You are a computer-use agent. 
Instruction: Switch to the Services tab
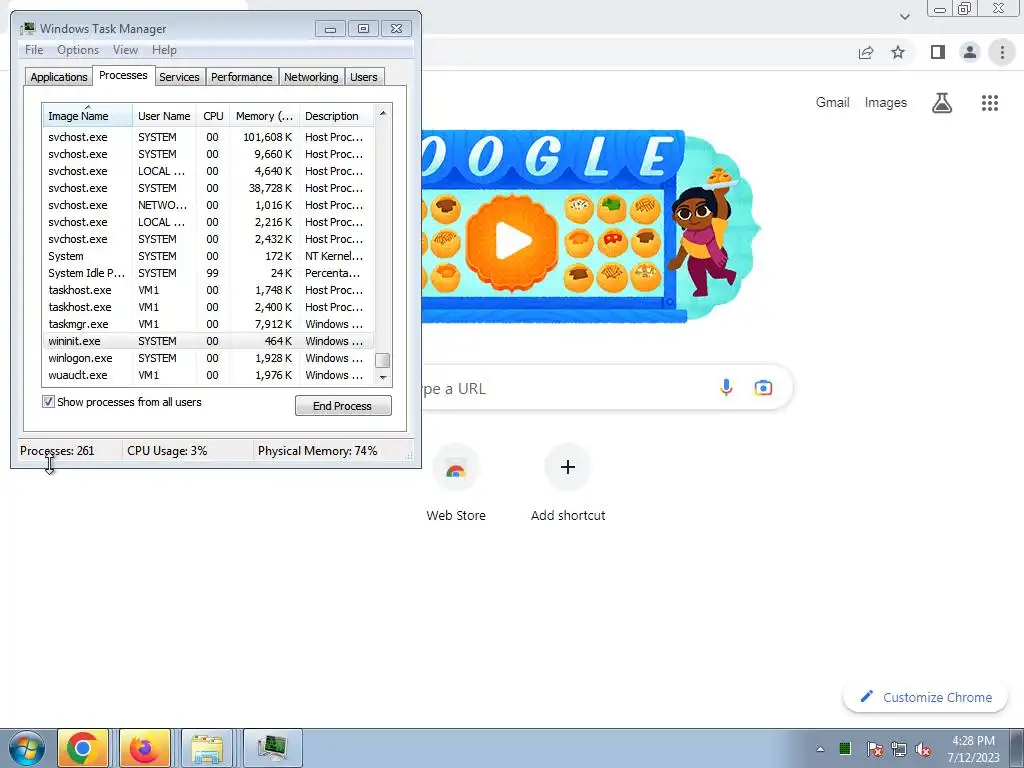coord(179,77)
